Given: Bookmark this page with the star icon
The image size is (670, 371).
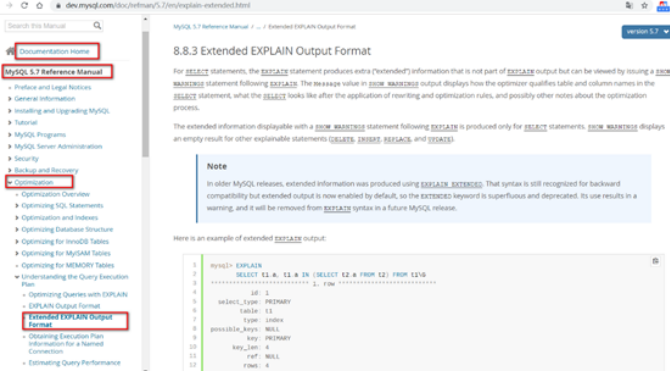Looking at the screenshot, I should tap(644, 6).
